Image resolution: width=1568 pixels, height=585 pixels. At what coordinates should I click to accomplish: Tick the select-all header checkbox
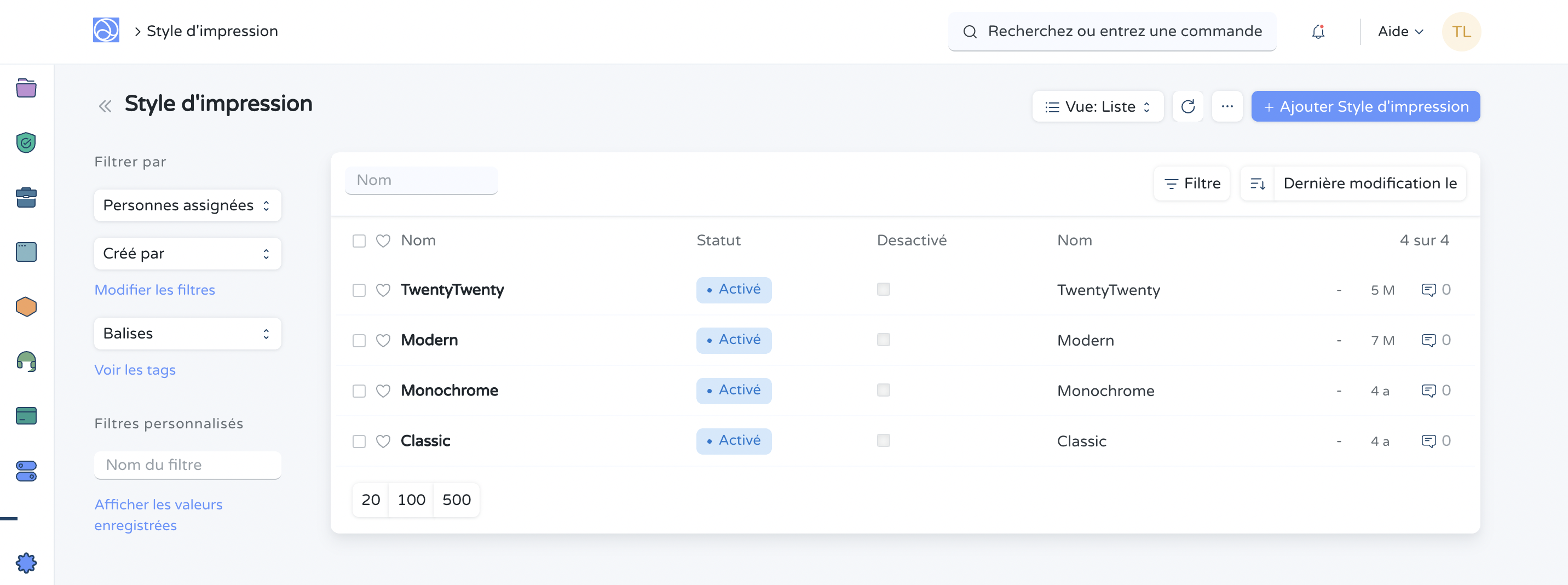tap(359, 241)
